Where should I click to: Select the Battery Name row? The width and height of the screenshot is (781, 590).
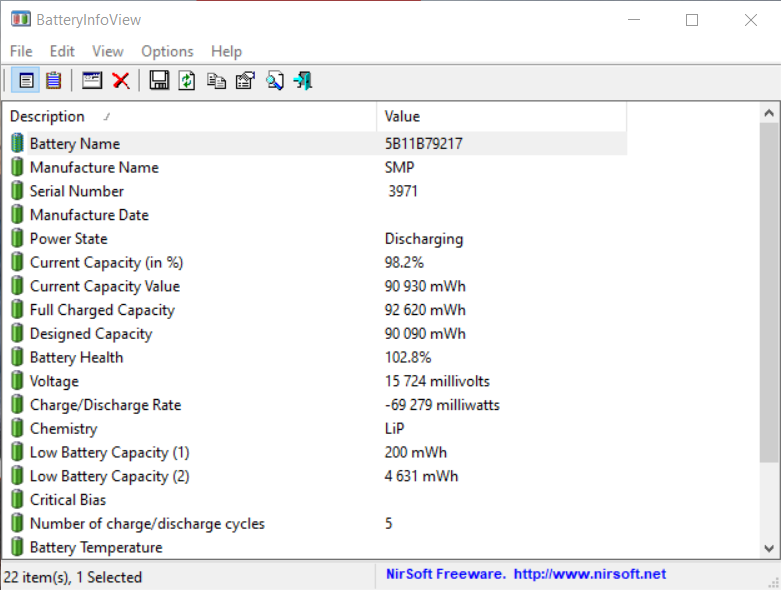318,143
